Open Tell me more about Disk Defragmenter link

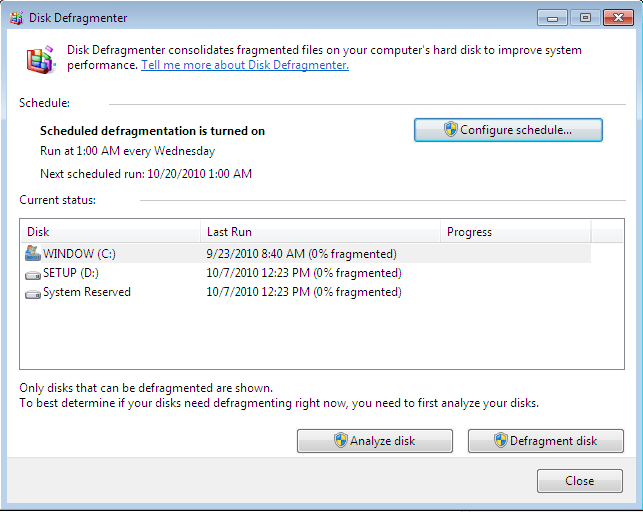pyautogui.click(x=244, y=65)
